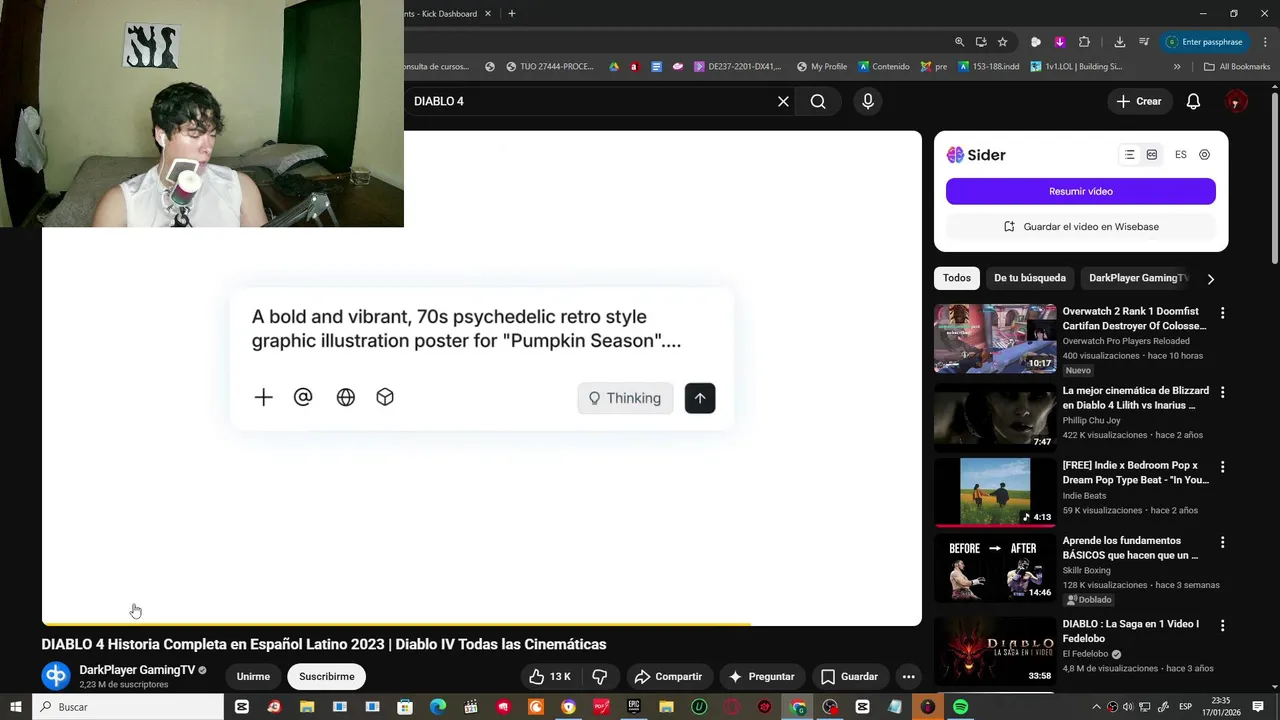The height and width of the screenshot is (720, 1280).
Task: Open Spotify from the taskbar
Action: [x=960, y=707]
